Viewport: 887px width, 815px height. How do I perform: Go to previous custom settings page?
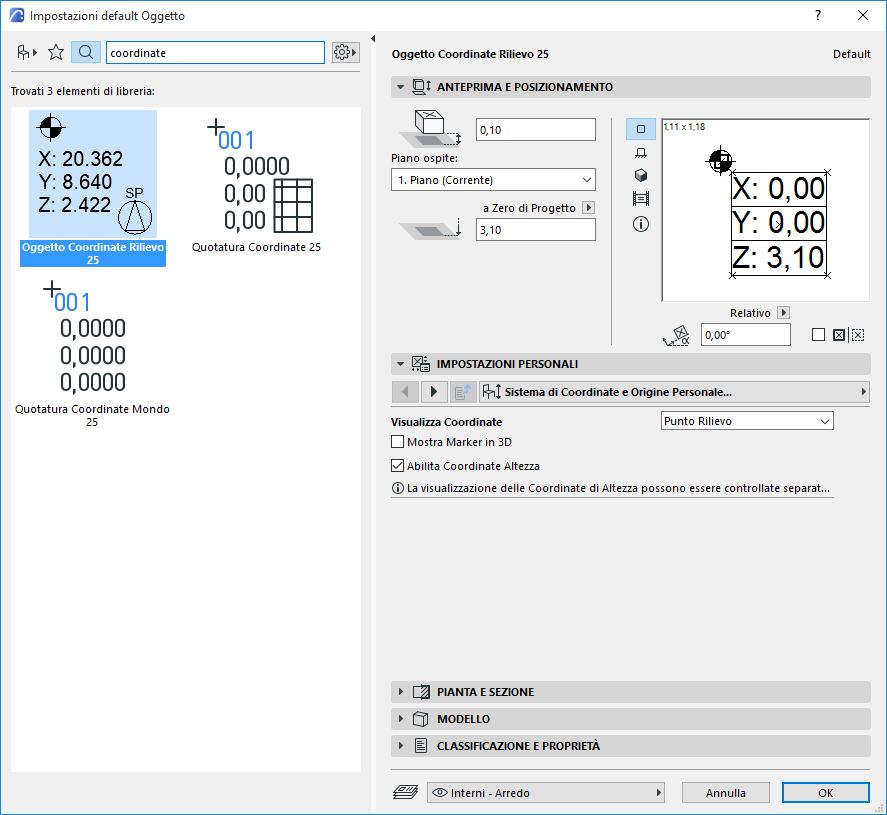(x=405, y=392)
